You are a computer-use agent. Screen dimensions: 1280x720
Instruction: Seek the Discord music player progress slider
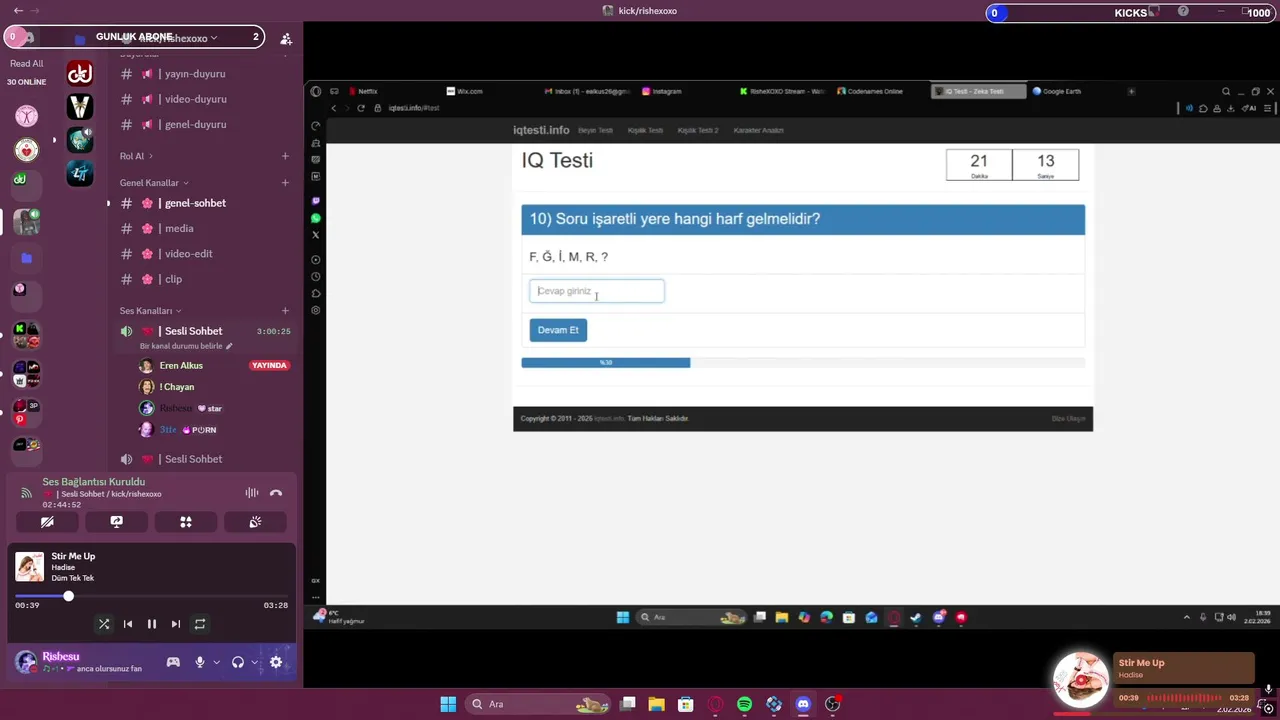(x=151, y=596)
